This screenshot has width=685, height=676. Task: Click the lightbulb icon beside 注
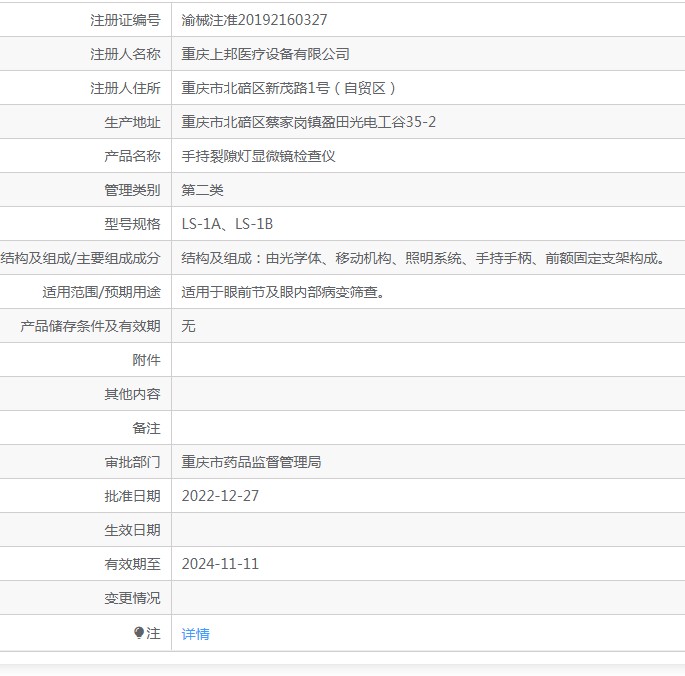(139, 633)
